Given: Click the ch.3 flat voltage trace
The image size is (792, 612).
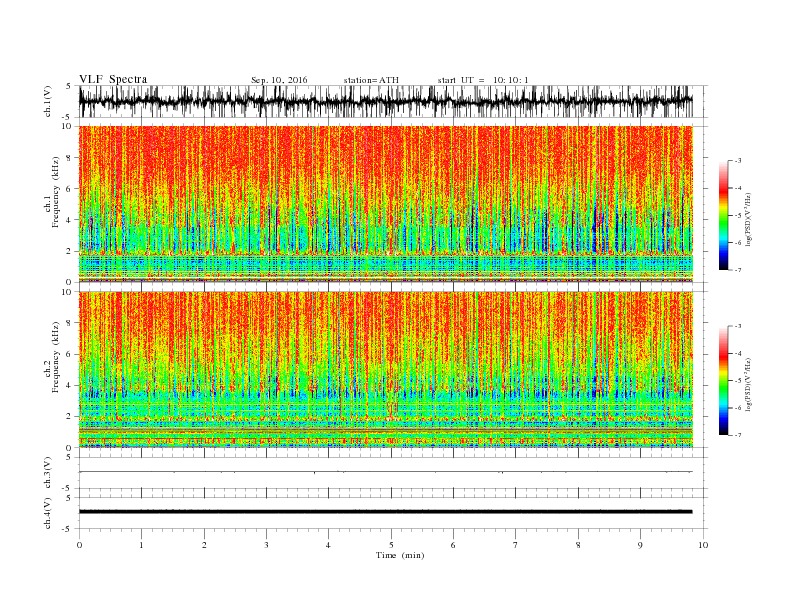Looking at the screenshot, I should coord(386,472).
